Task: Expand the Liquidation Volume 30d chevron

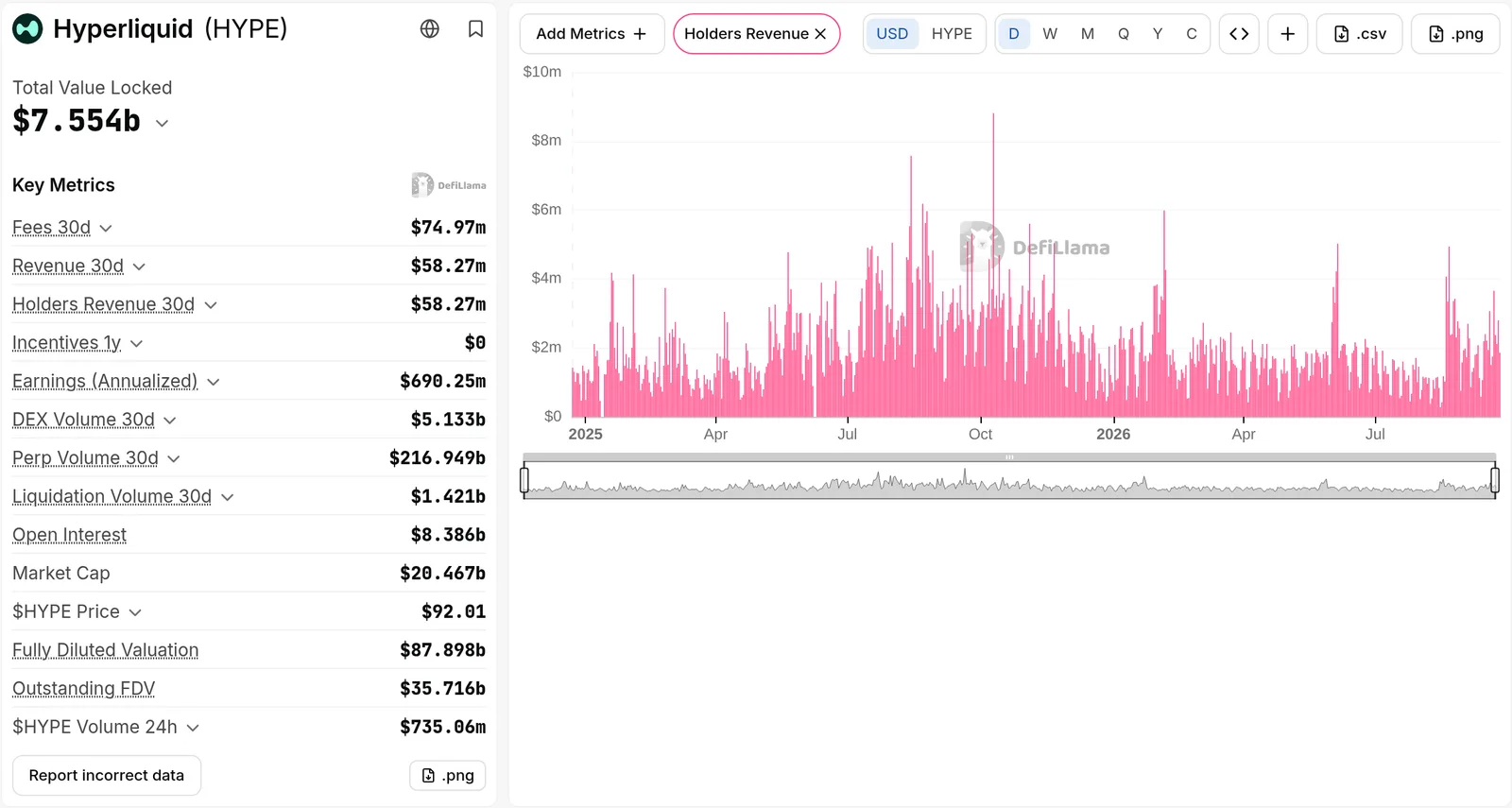Action: coord(227,497)
